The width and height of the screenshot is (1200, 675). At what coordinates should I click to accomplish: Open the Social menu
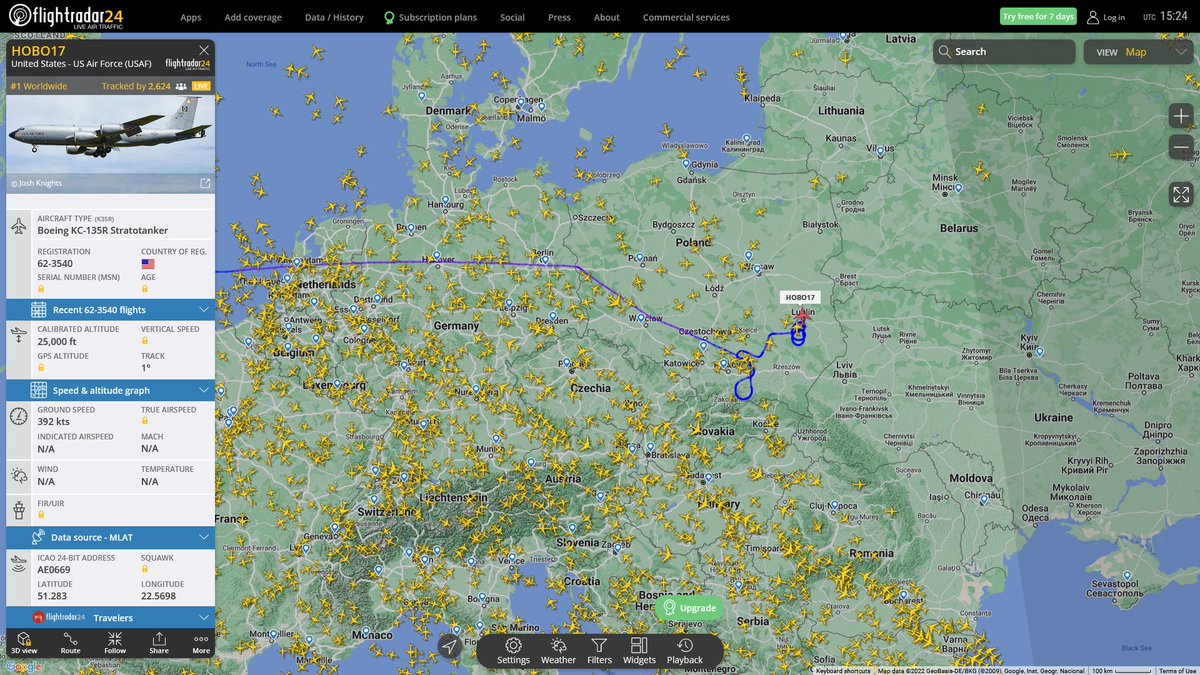[x=512, y=17]
